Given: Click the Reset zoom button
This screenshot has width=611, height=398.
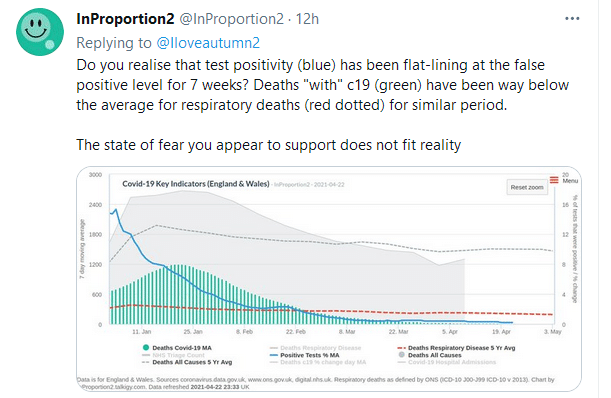Looking at the screenshot, I should (527, 188).
